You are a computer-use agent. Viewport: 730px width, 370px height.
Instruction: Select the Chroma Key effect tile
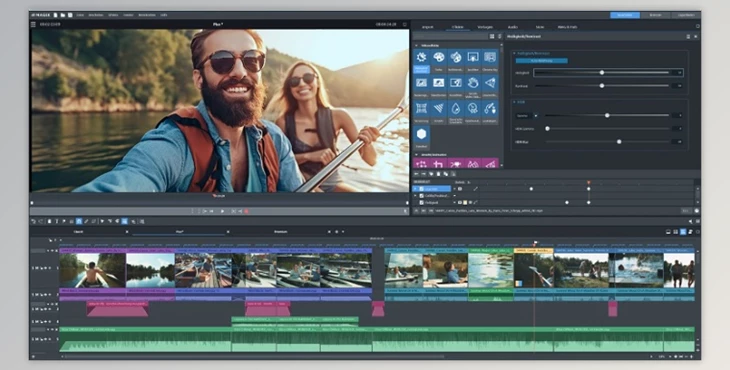pos(490,61)
